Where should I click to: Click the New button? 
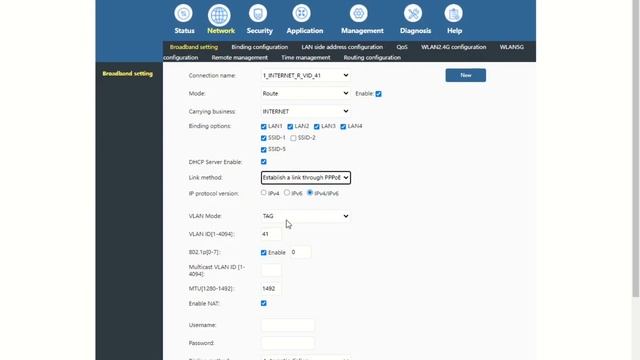point(466,75)
